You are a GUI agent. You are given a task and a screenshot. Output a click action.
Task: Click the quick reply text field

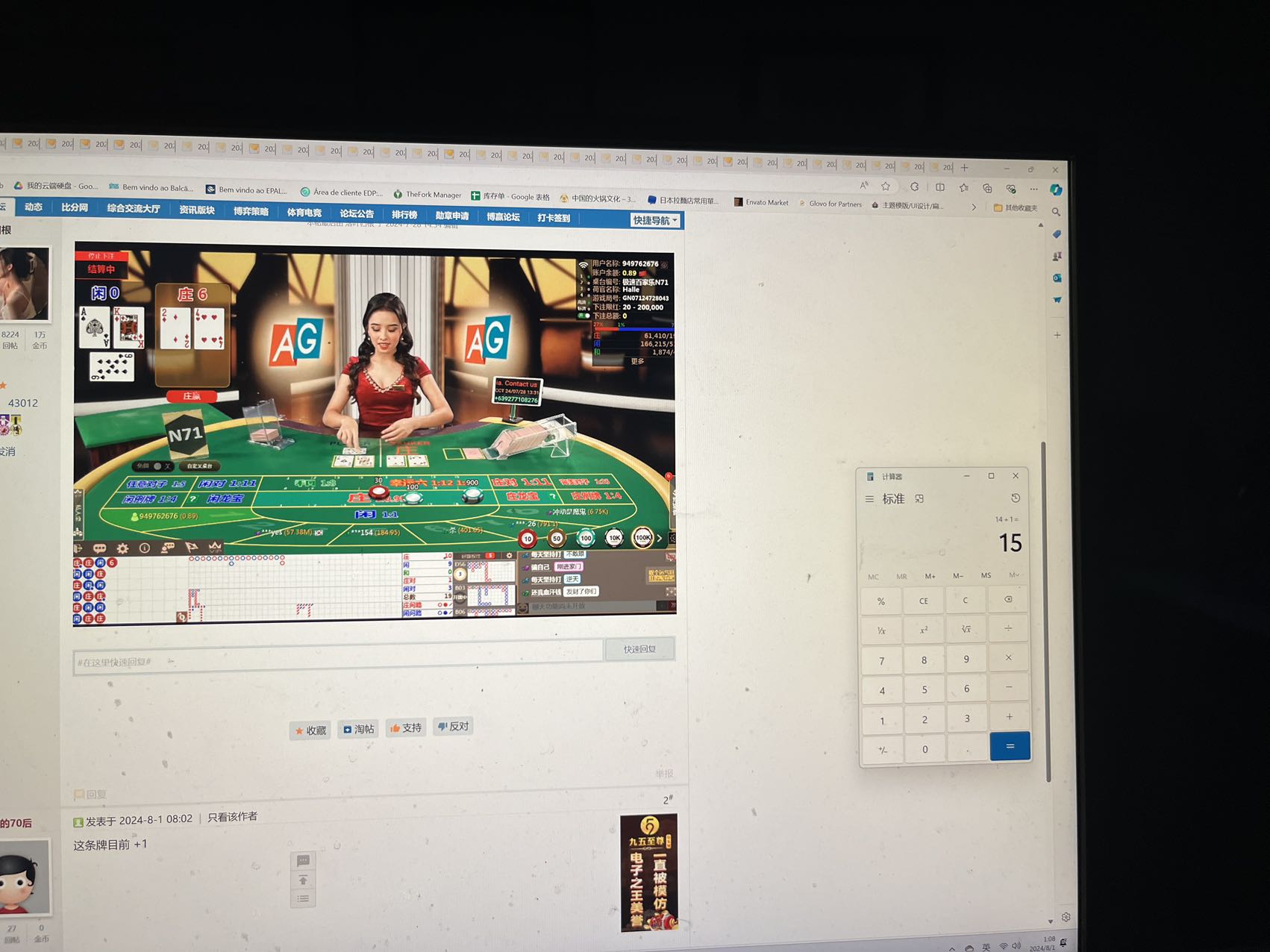click(x=337, y=662)
